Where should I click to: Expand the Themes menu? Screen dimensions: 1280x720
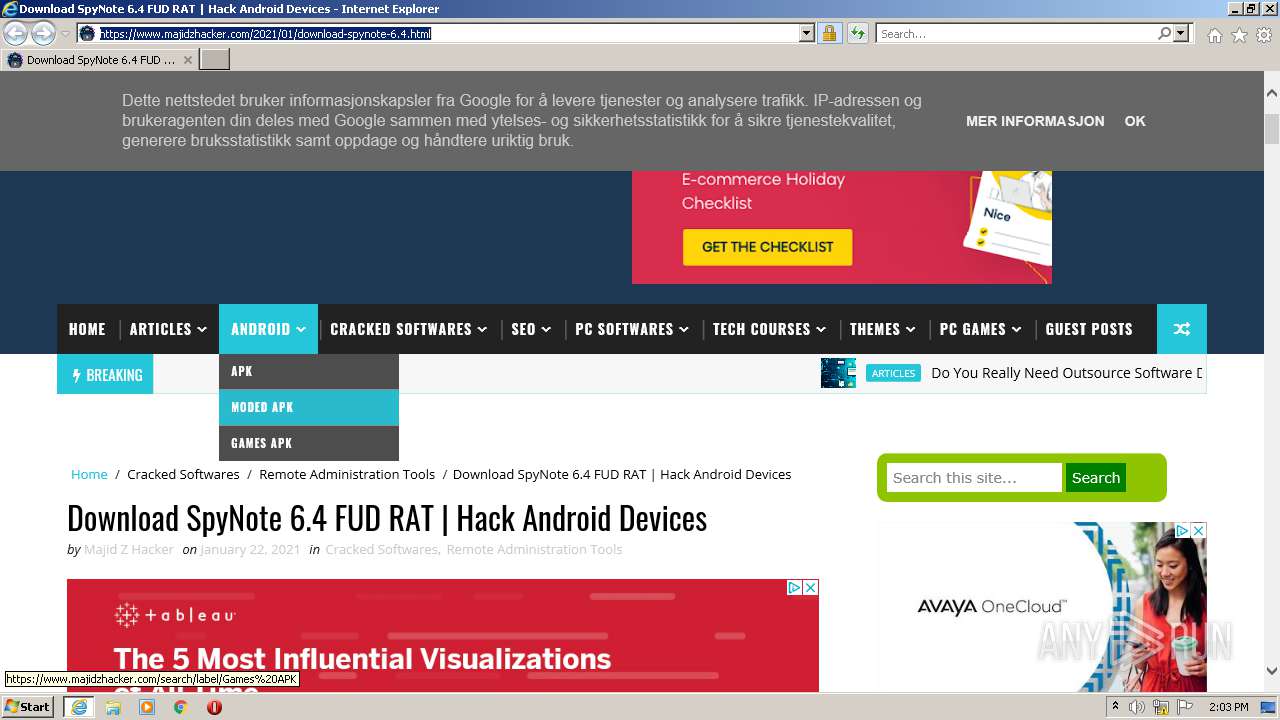click(883, 329)
